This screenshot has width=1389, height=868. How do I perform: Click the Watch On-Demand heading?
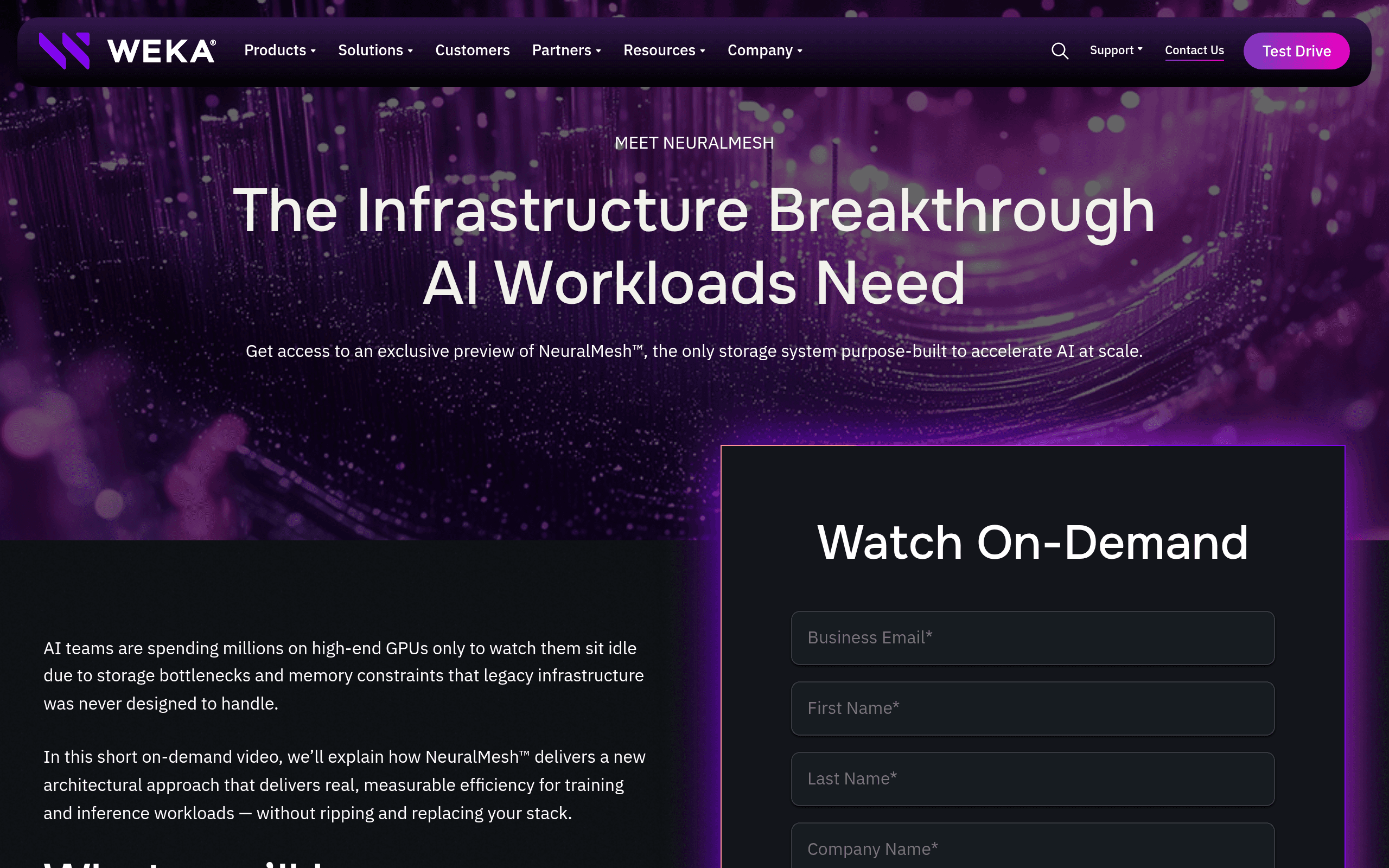1032,542
